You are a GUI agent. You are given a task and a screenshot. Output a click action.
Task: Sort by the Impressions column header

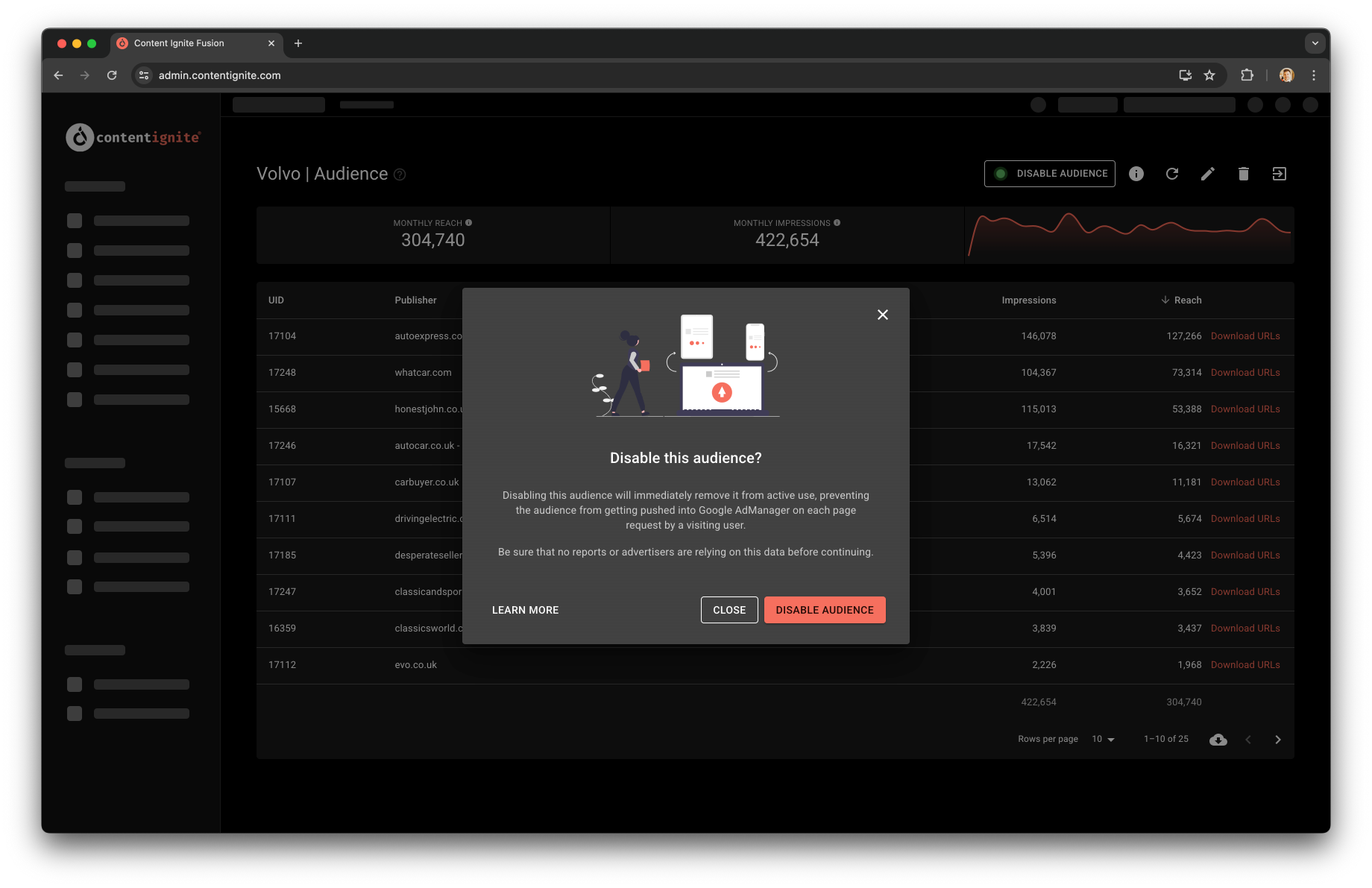click(x=1029, y=300)
